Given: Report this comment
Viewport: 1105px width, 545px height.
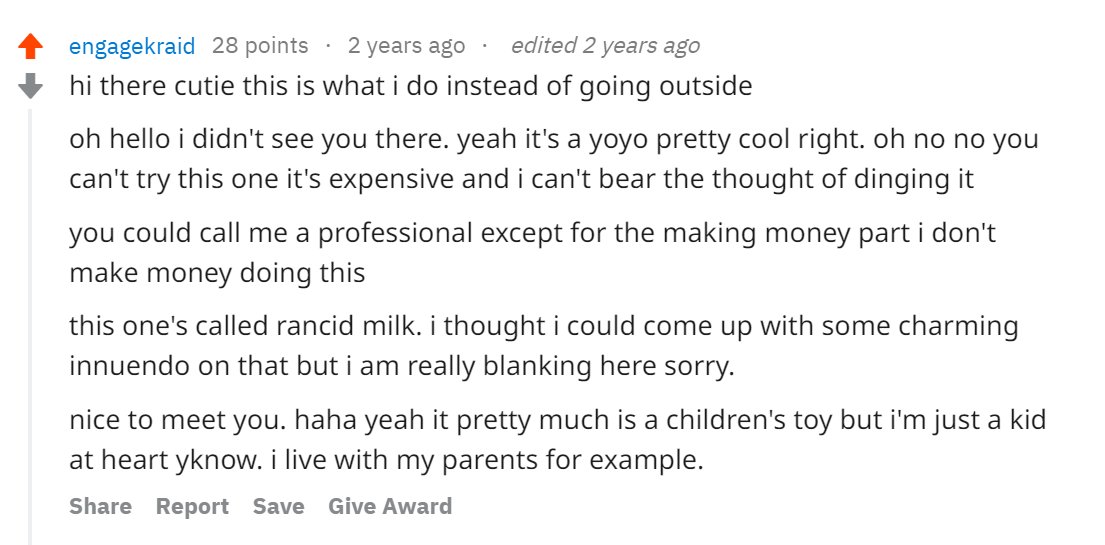Looking at the screenshot, I should [x=192, y=507].
